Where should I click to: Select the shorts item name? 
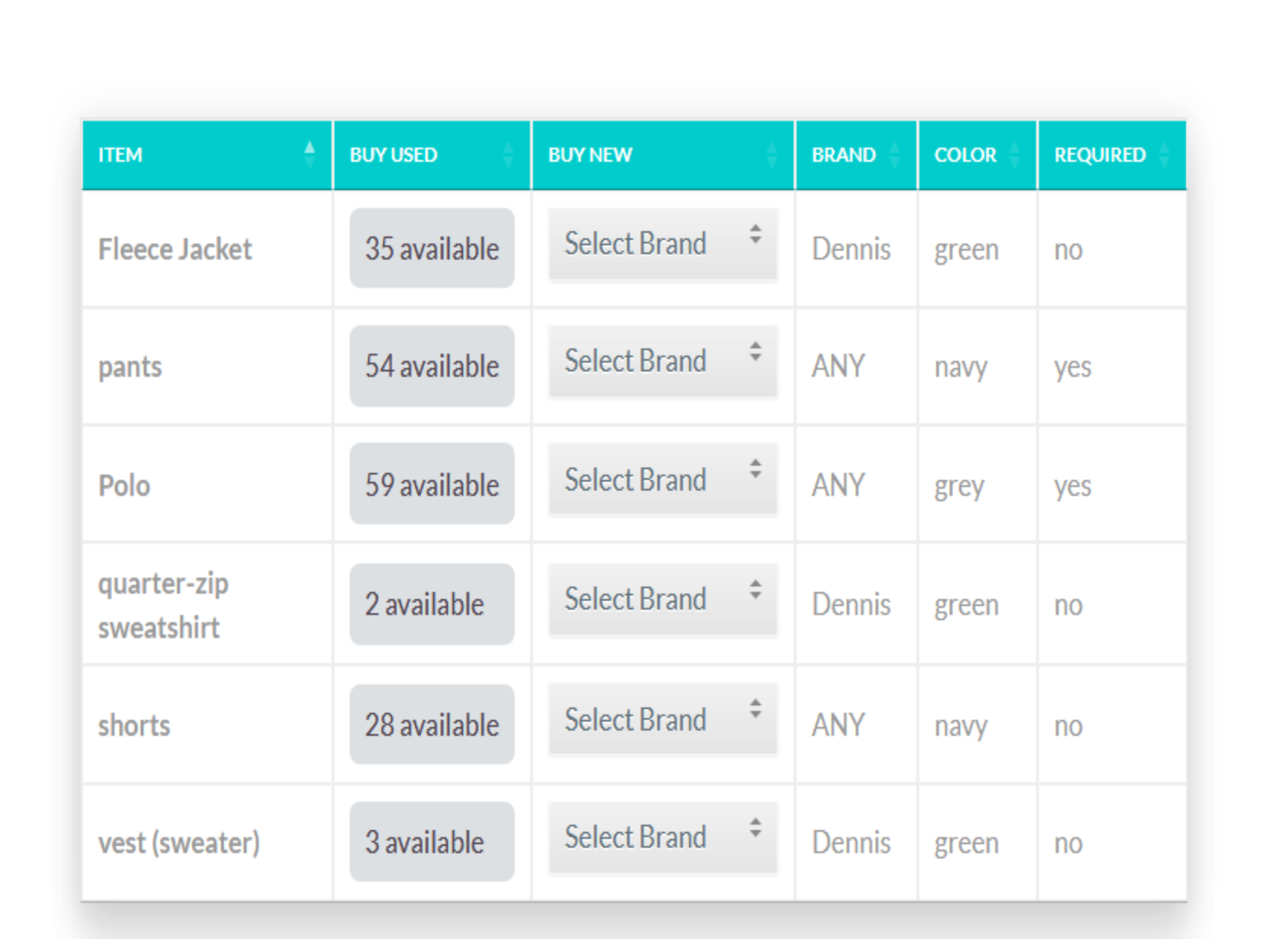(x=134, y=726)
